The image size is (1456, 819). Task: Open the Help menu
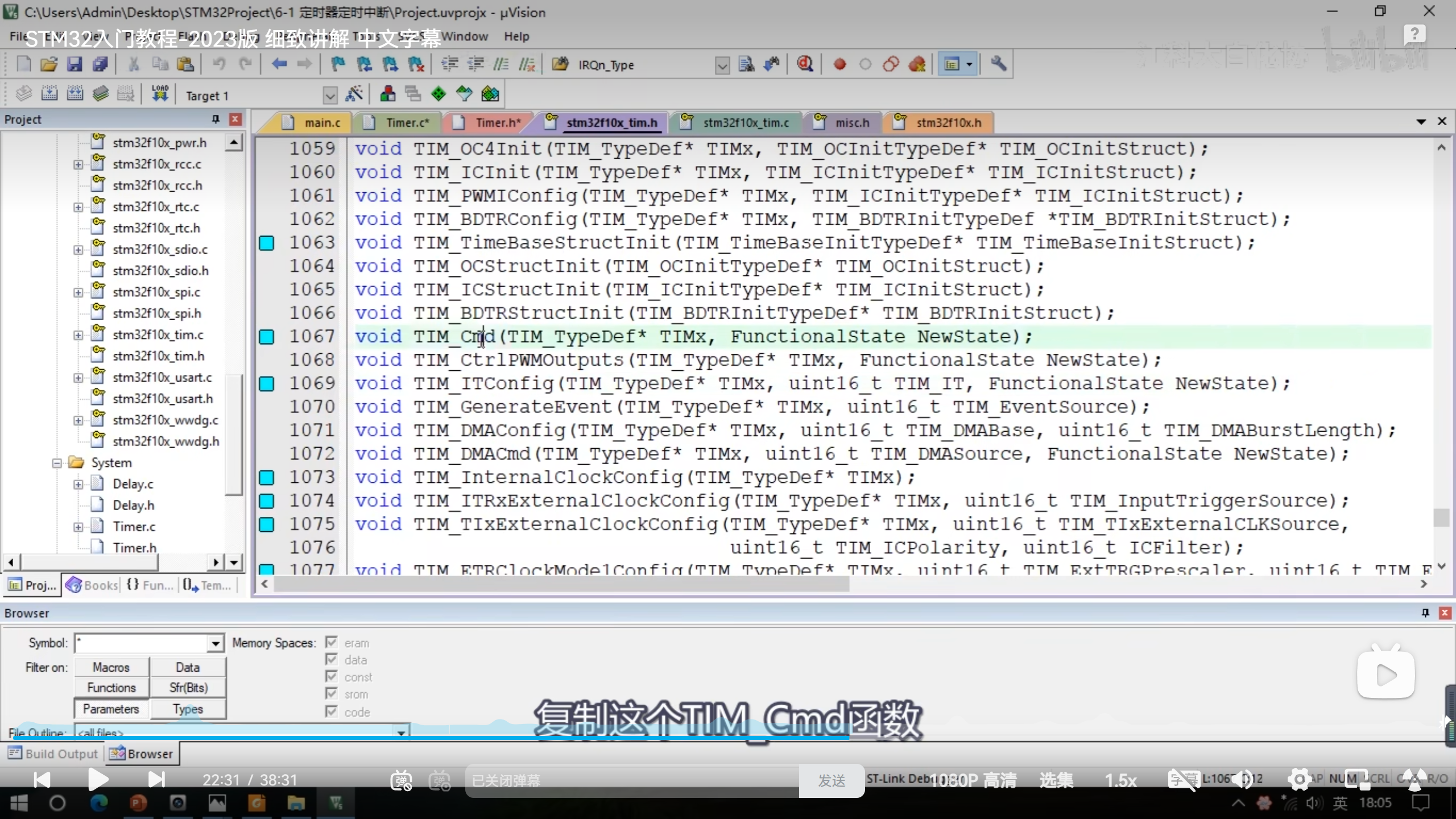pos(516,36)
